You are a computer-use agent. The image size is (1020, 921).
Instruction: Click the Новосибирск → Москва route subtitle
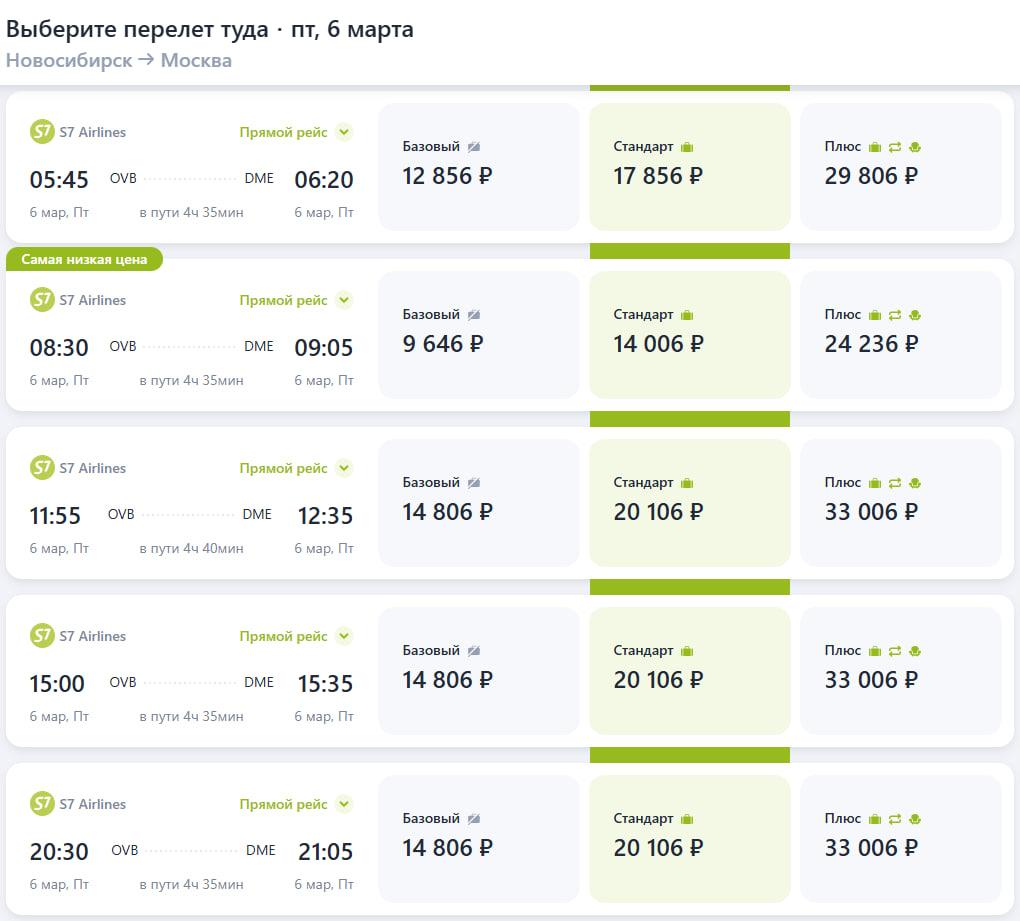click(x=119, y=60)
